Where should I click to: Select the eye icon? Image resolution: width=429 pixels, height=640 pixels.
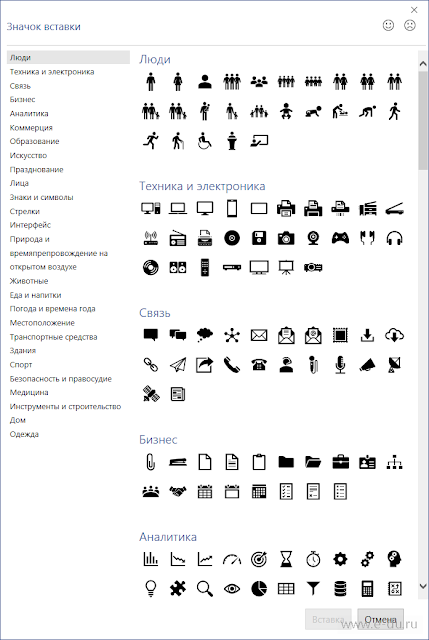click(x=232, y=589)
